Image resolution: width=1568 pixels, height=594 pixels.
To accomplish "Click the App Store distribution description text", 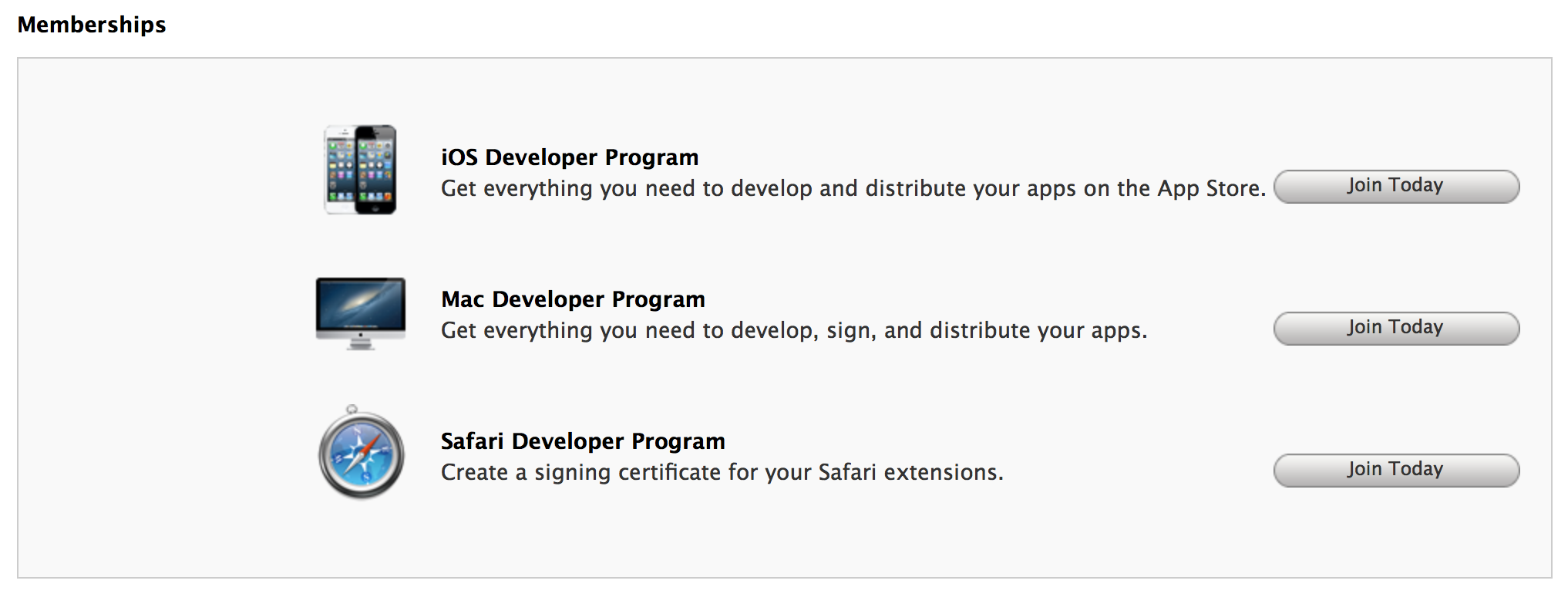I will (x=853, y=188).
